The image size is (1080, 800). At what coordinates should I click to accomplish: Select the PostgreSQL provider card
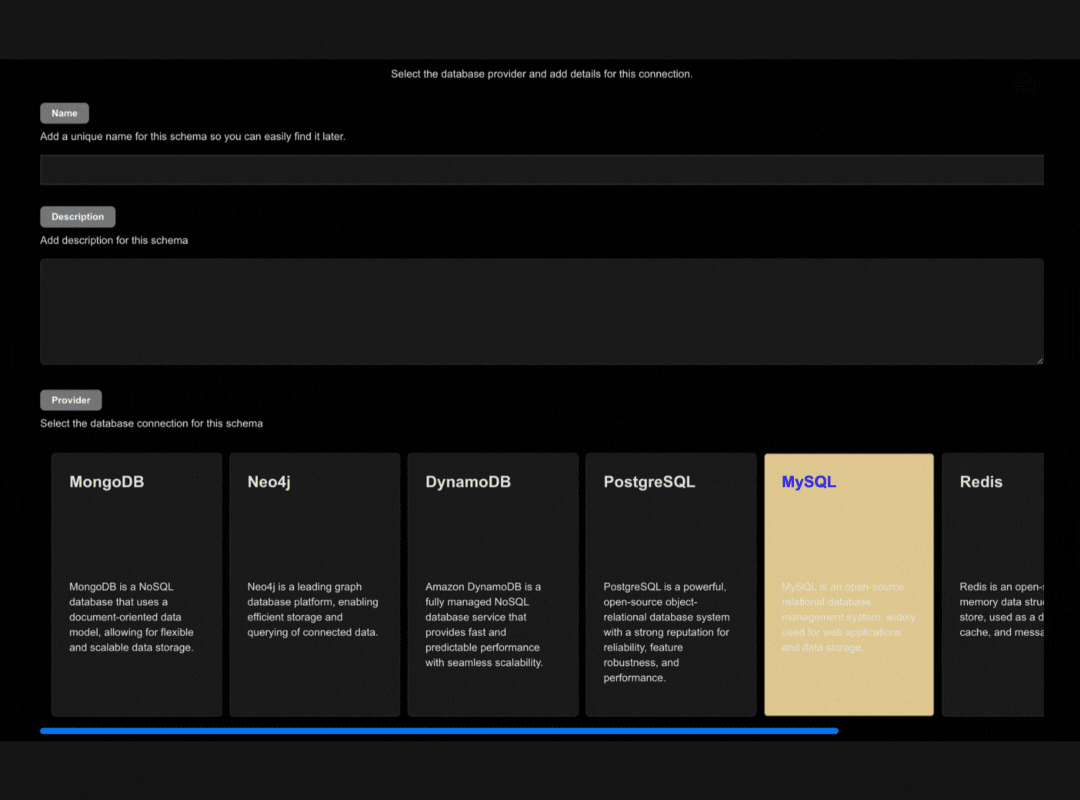[x=670, y=583]
